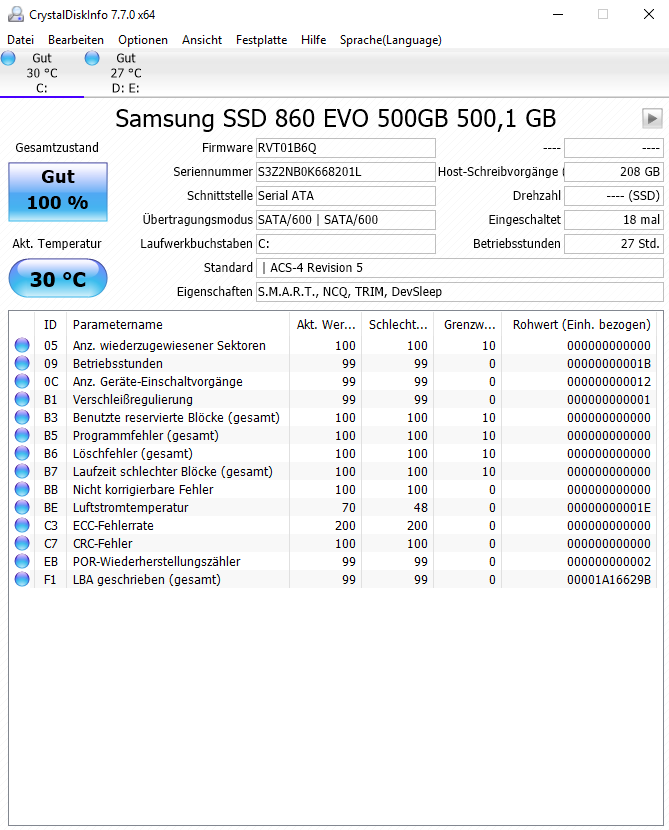Click the Standard field ACS-4 Revision 5
The image size is (669, 830).
click(459, 268)
